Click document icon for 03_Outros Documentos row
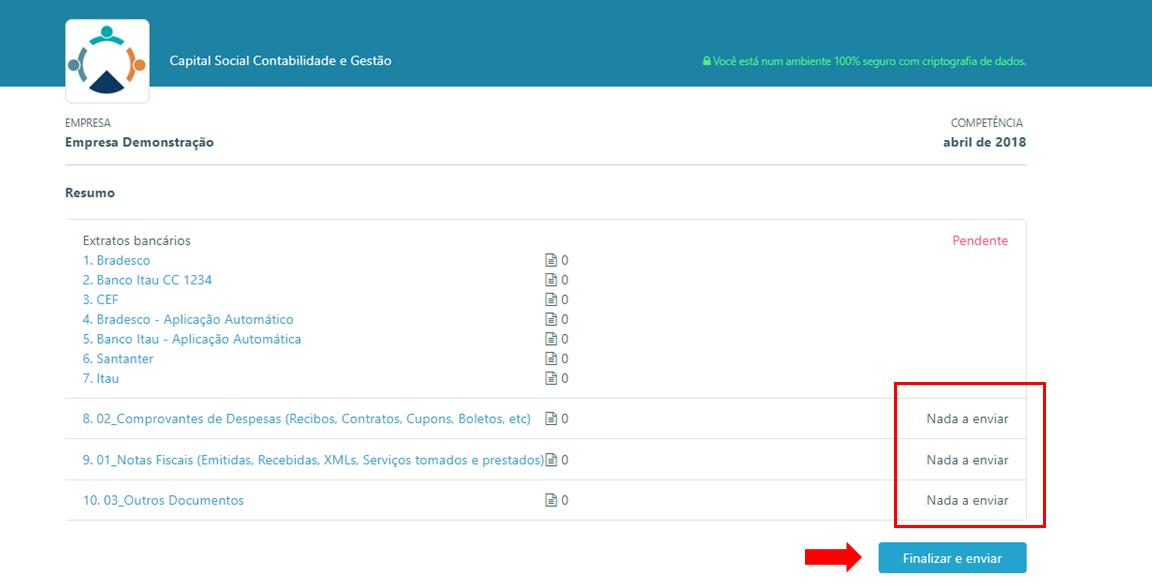Screen dimensions: 1152x583 point(550,501)
